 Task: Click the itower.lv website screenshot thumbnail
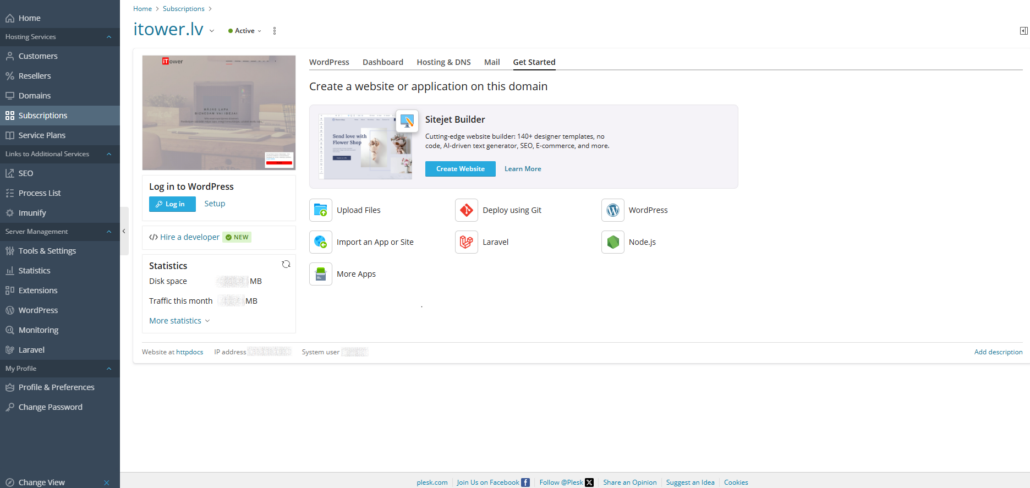219,112
